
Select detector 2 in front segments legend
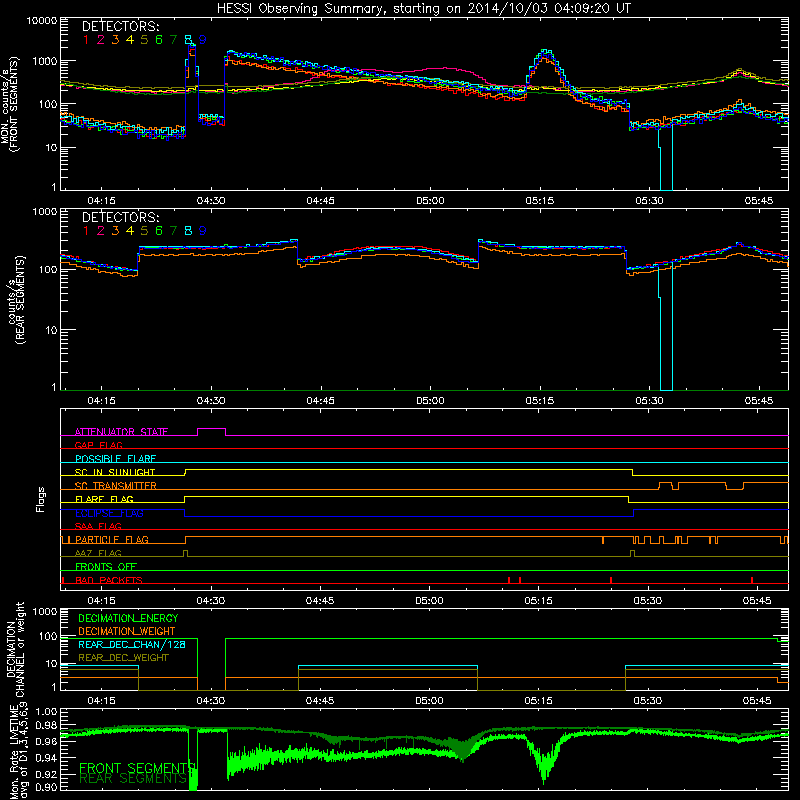[x=101, y=40]
